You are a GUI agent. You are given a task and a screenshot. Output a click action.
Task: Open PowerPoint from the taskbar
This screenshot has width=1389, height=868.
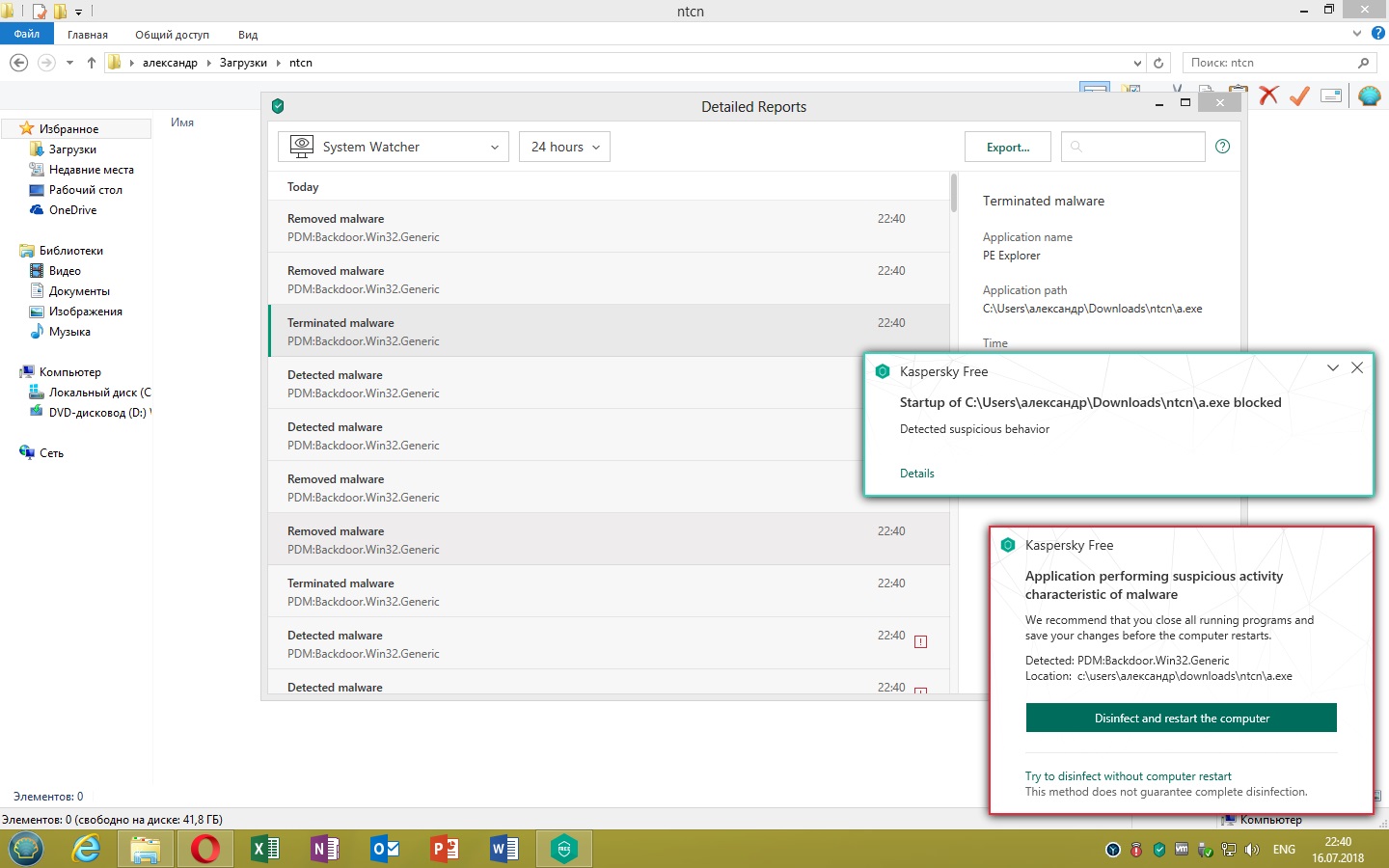[444, 849]
